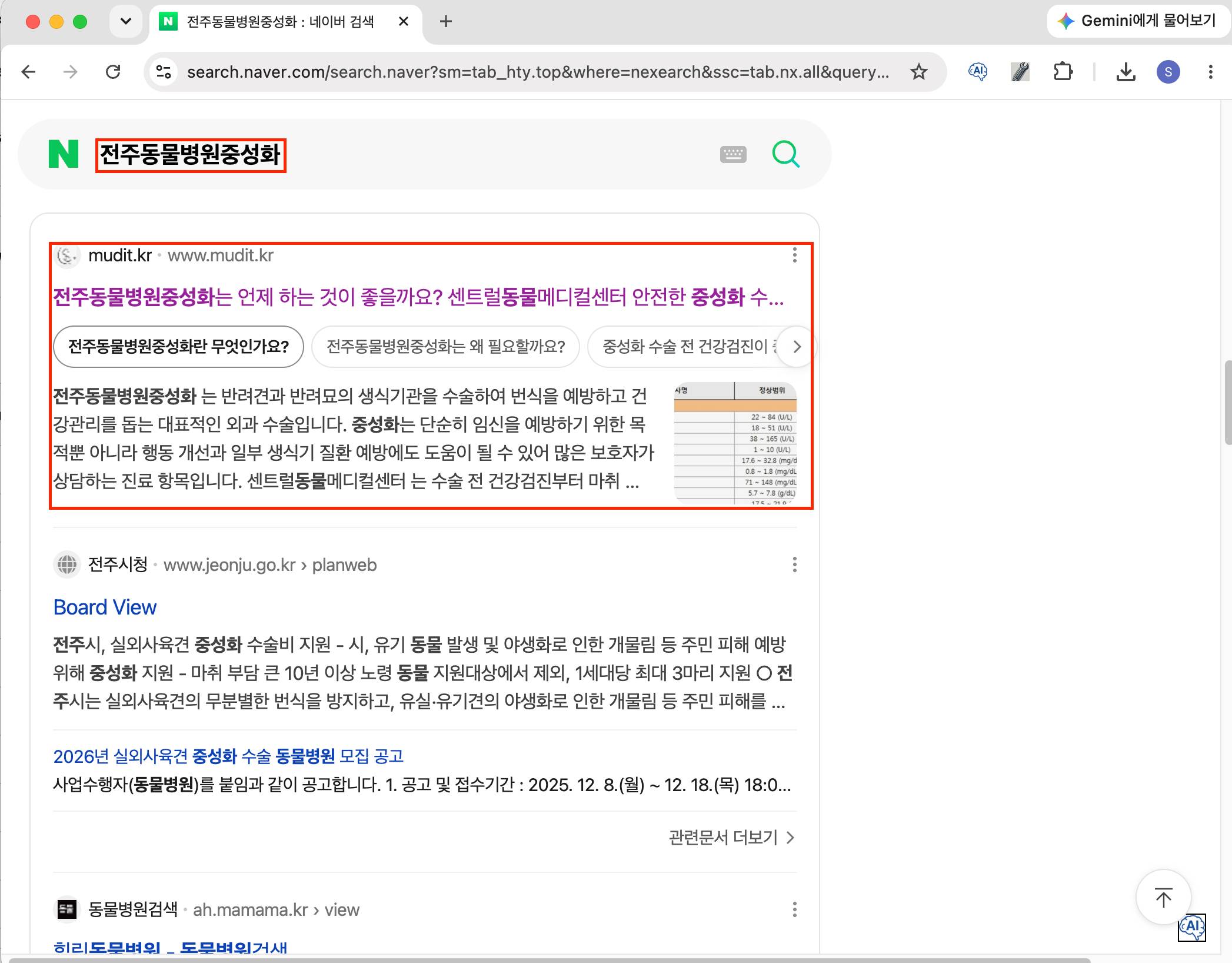Click the address bar URL
This screenshot has width=1232, height=963.
538,72
